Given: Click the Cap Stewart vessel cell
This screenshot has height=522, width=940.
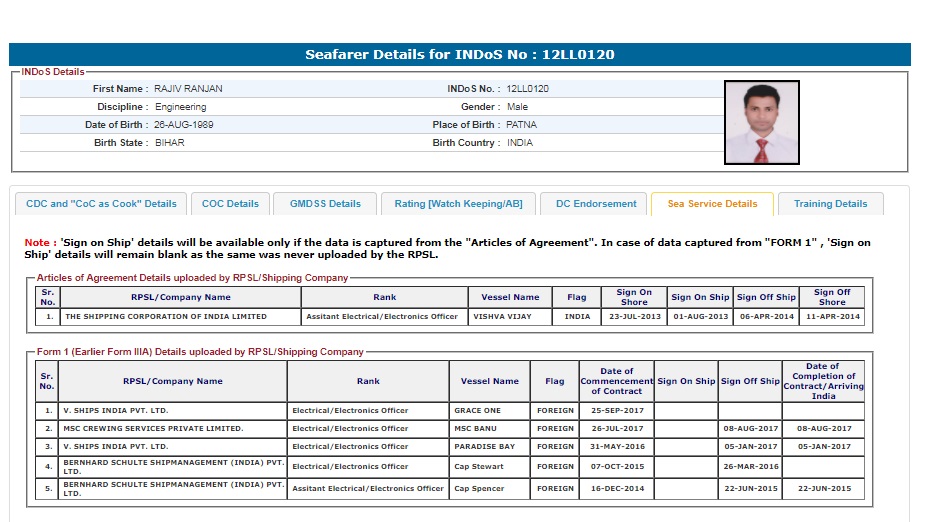Looking at the screenshot, I should (480, 466).
